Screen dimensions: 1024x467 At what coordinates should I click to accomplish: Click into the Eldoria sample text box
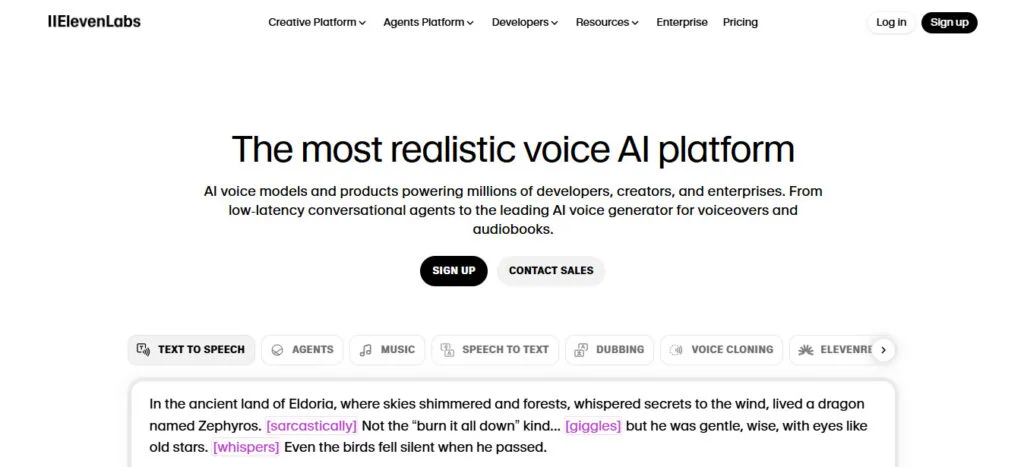coord(511,425)
